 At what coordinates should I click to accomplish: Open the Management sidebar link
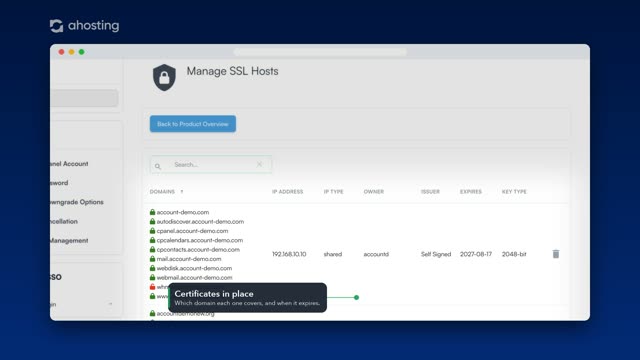point(69,240)
